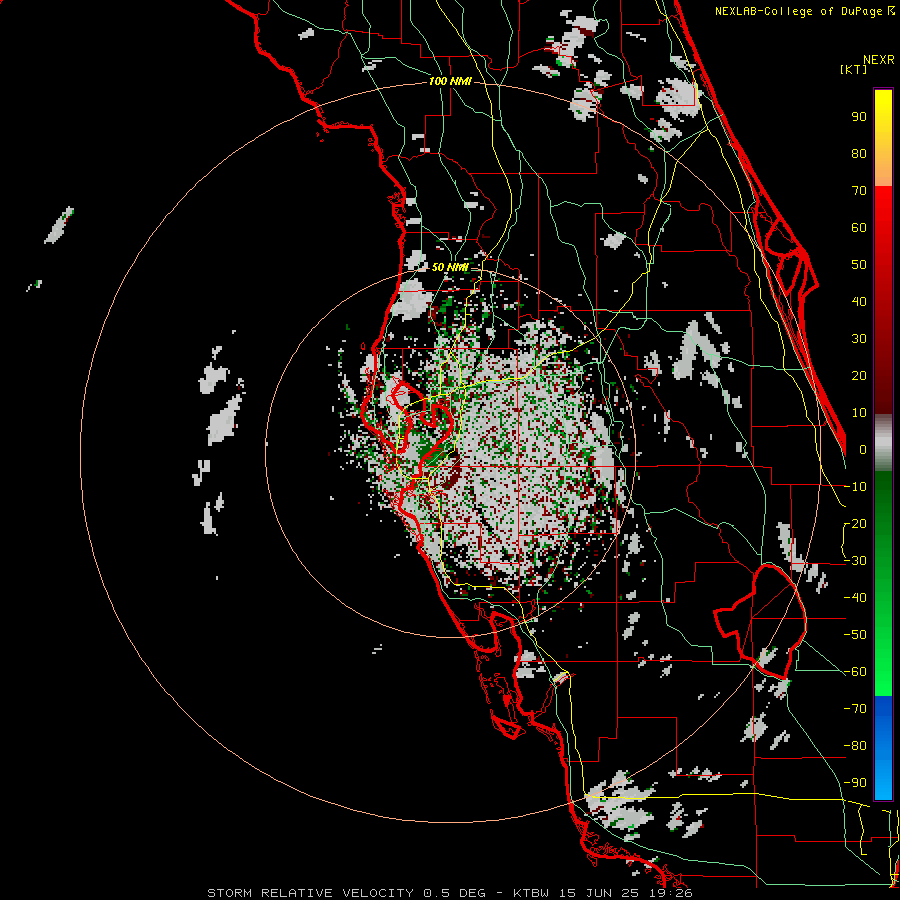Click the Storm Relative Velocity footer caption
The width and height of the screenshot is (900, 900).
point(449,893)
